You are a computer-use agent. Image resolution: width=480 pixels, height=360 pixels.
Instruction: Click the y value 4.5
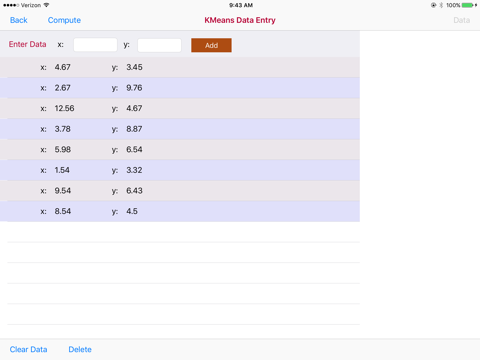[132, 211]
